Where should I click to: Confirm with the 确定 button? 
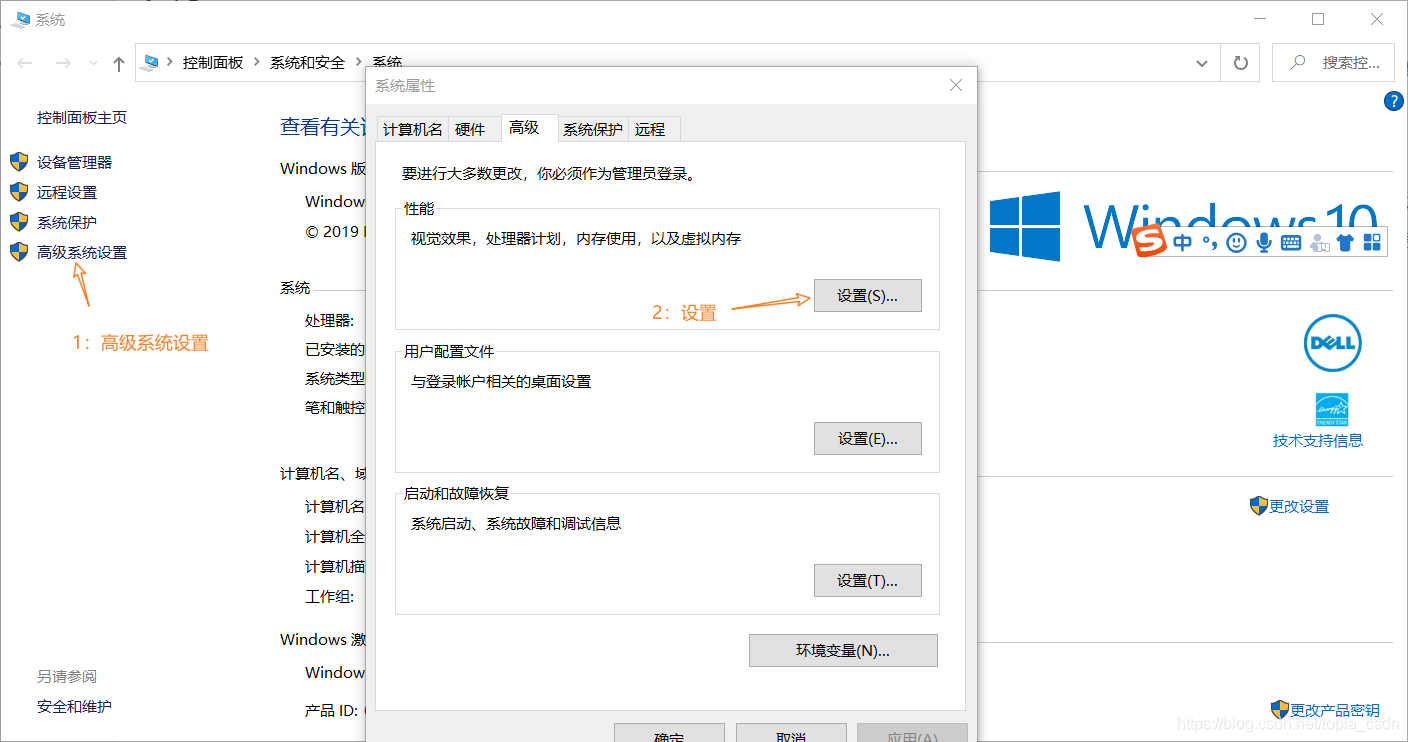click(x=668, y=733)
